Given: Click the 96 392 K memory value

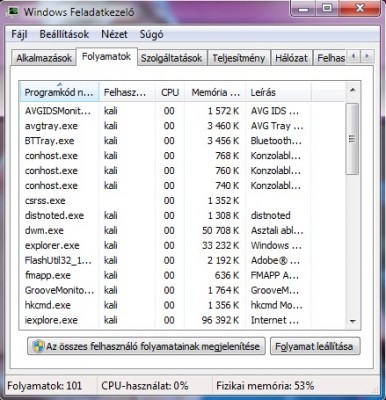Looking at the screenshot, I should point(221,320).
